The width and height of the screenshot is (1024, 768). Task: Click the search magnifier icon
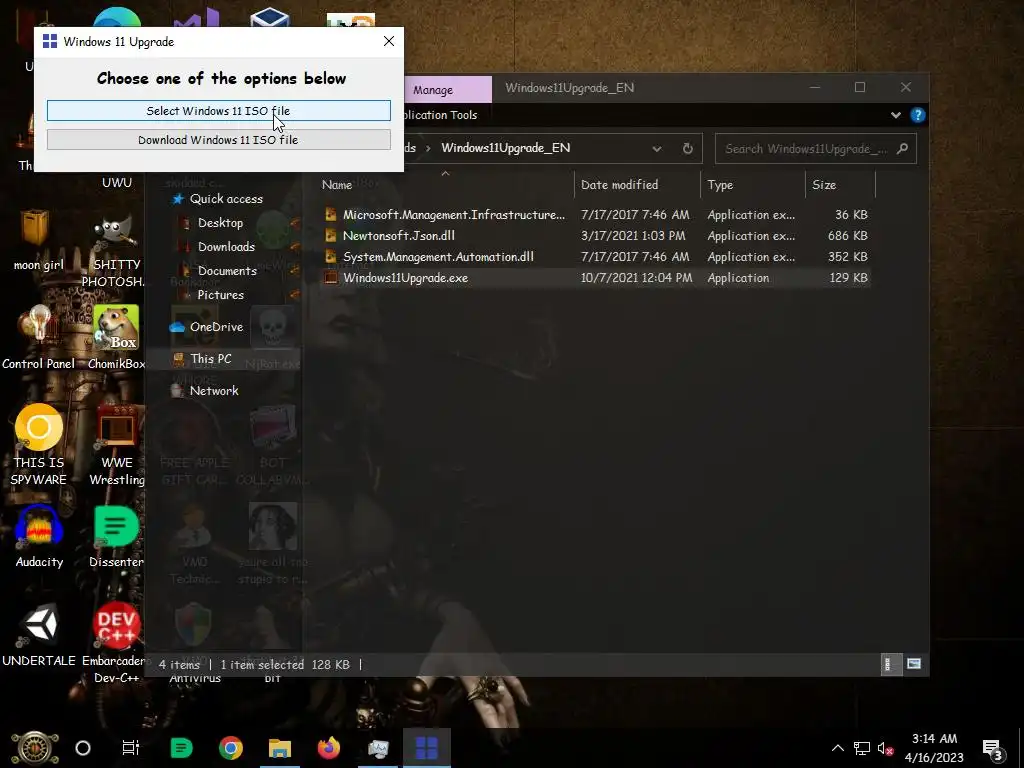(x=903, y=149)
